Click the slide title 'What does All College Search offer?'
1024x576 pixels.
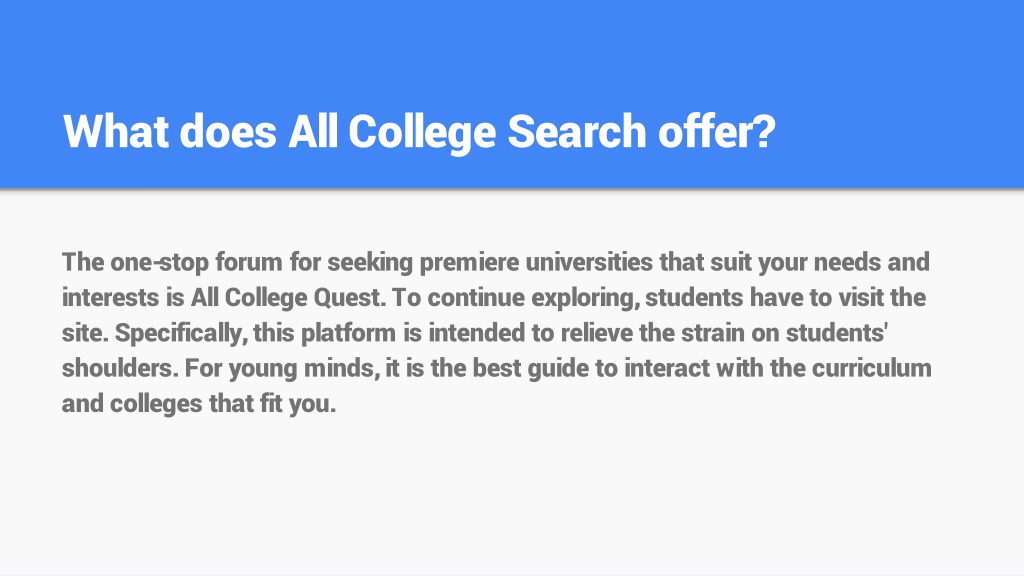[x=419, y=132]
